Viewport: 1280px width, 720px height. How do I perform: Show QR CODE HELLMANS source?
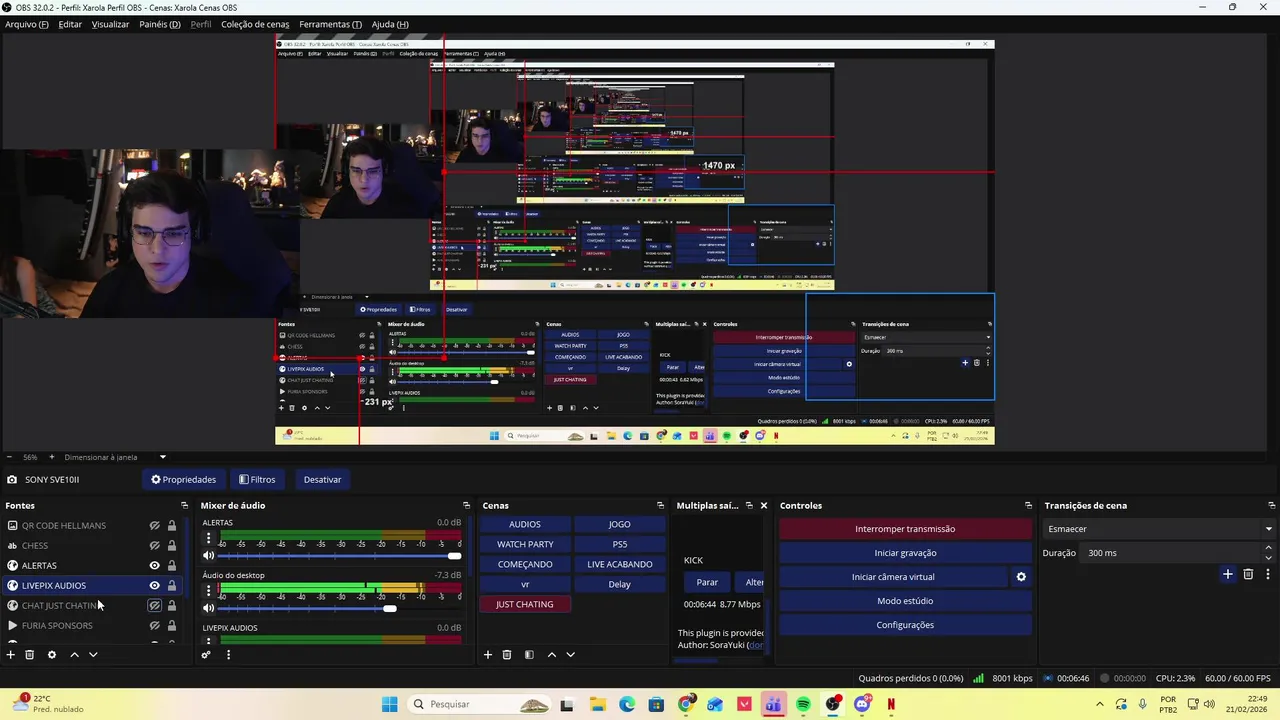[x=155, y=526]
